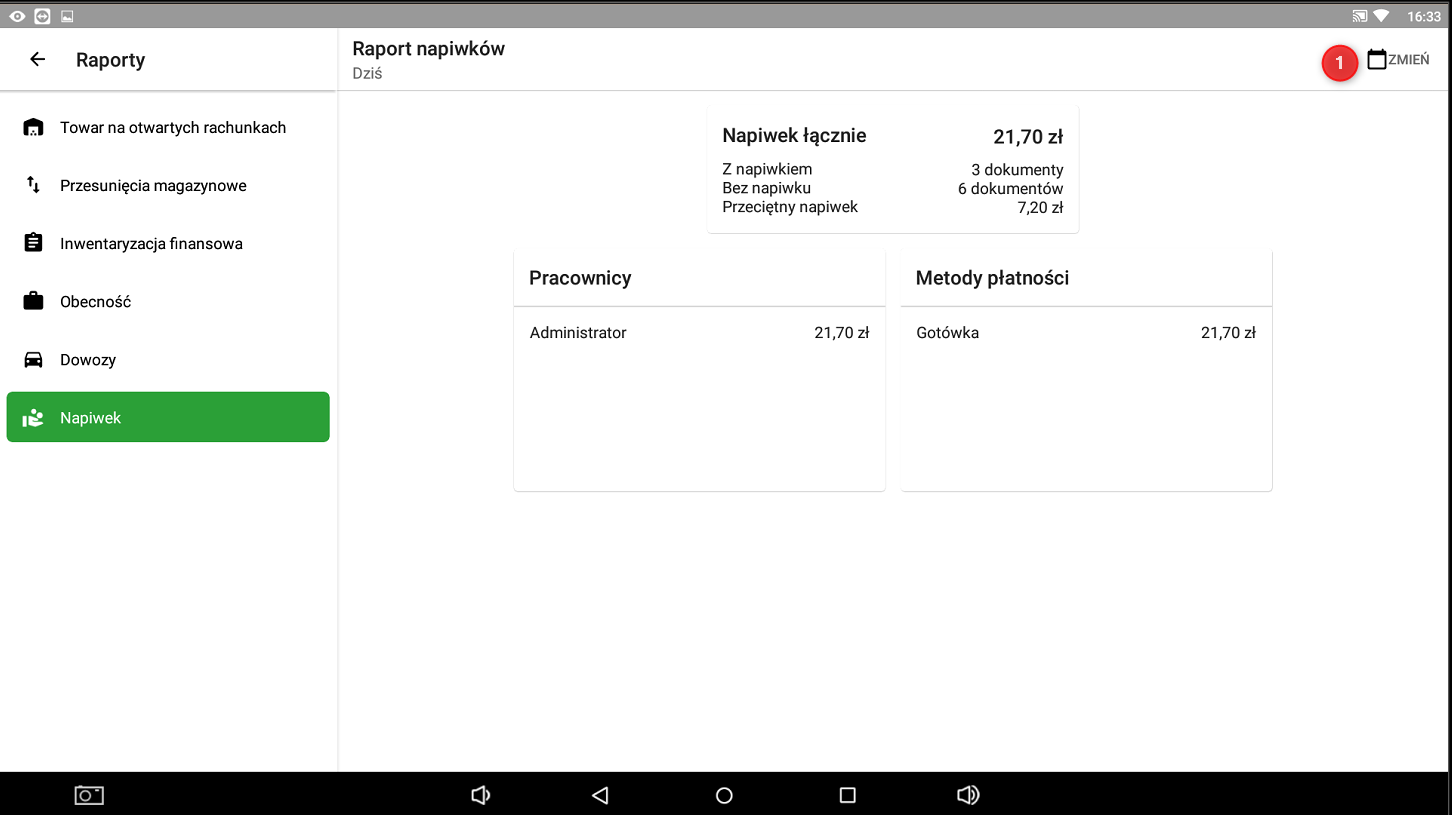Open Inwentaryzacja finansowa report
The image size is (1452, 815).
pos(151,244)
